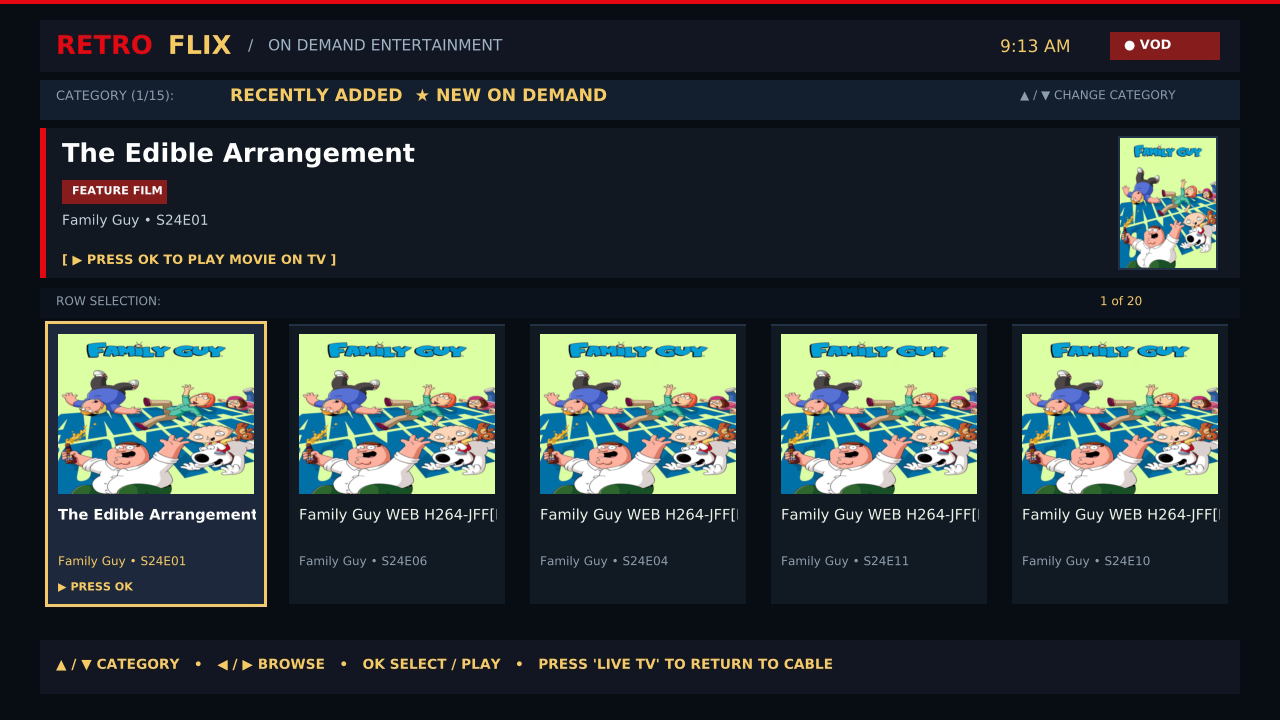Click the Feature Film badge
Screen dimensions: 1280x720
[114, 191]
